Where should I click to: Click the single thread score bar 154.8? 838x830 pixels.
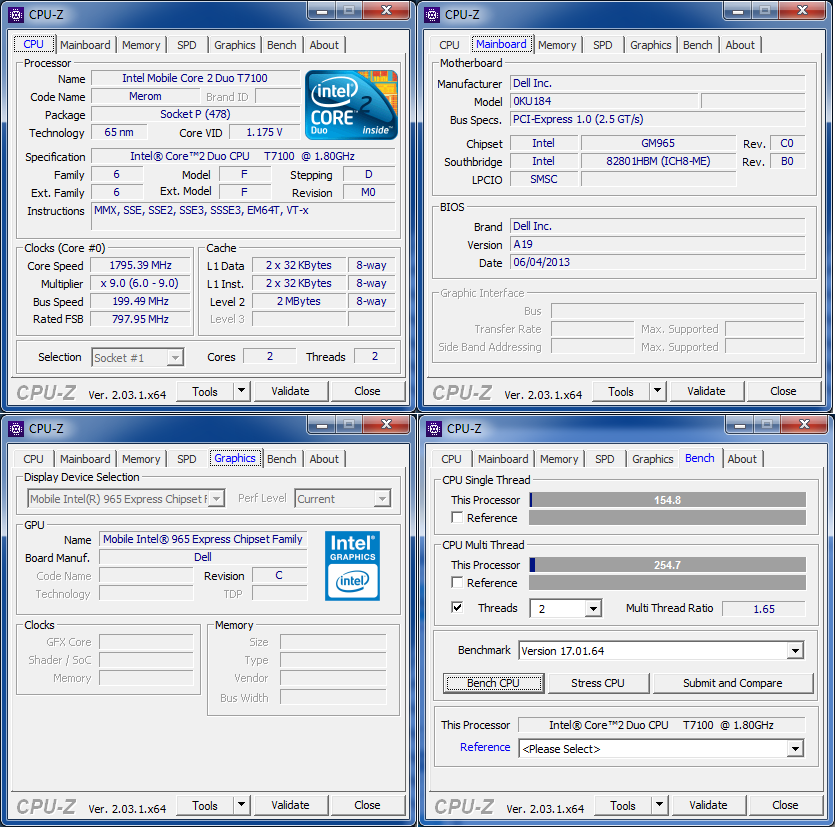point(668,500)
